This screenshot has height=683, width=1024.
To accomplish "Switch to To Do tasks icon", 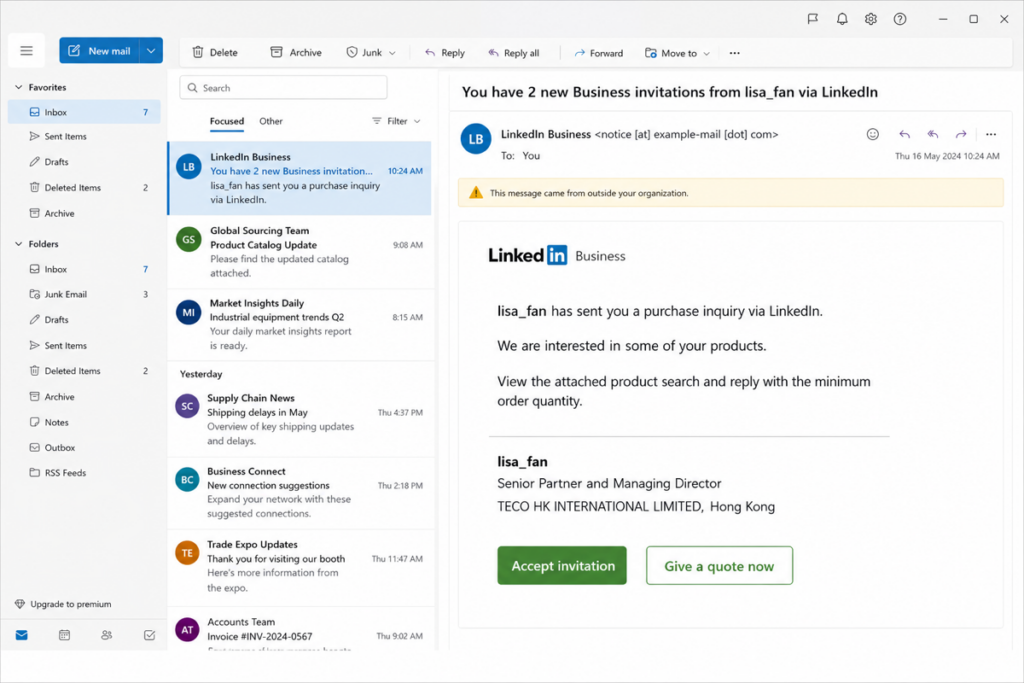I will click(x=149, y=635).
